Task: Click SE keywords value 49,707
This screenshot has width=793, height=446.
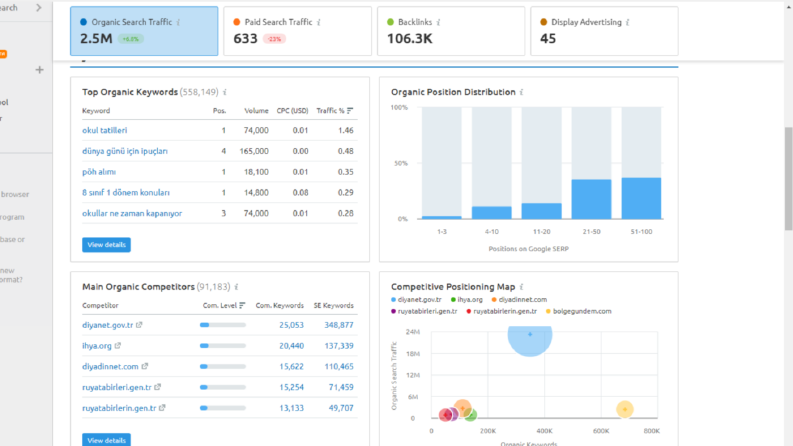Action: [x=341, y=408]
